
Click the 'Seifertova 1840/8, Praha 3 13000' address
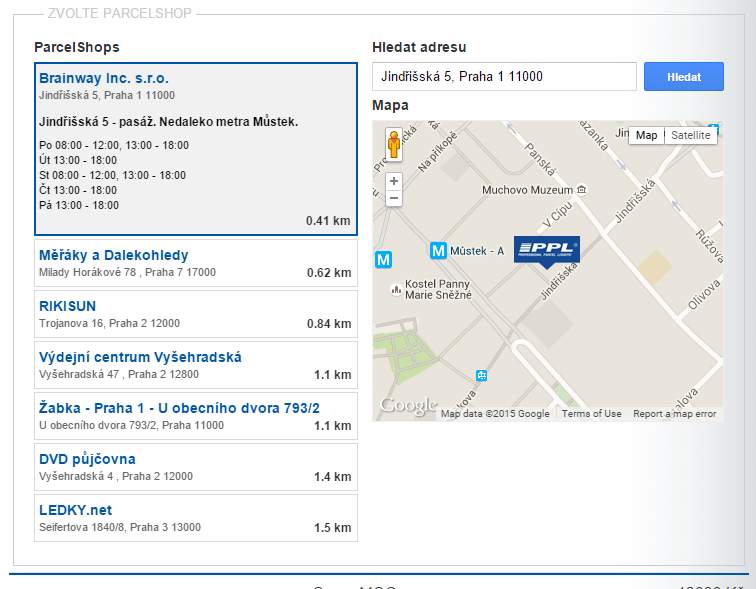pyautogui.click(x=120, y=527)
